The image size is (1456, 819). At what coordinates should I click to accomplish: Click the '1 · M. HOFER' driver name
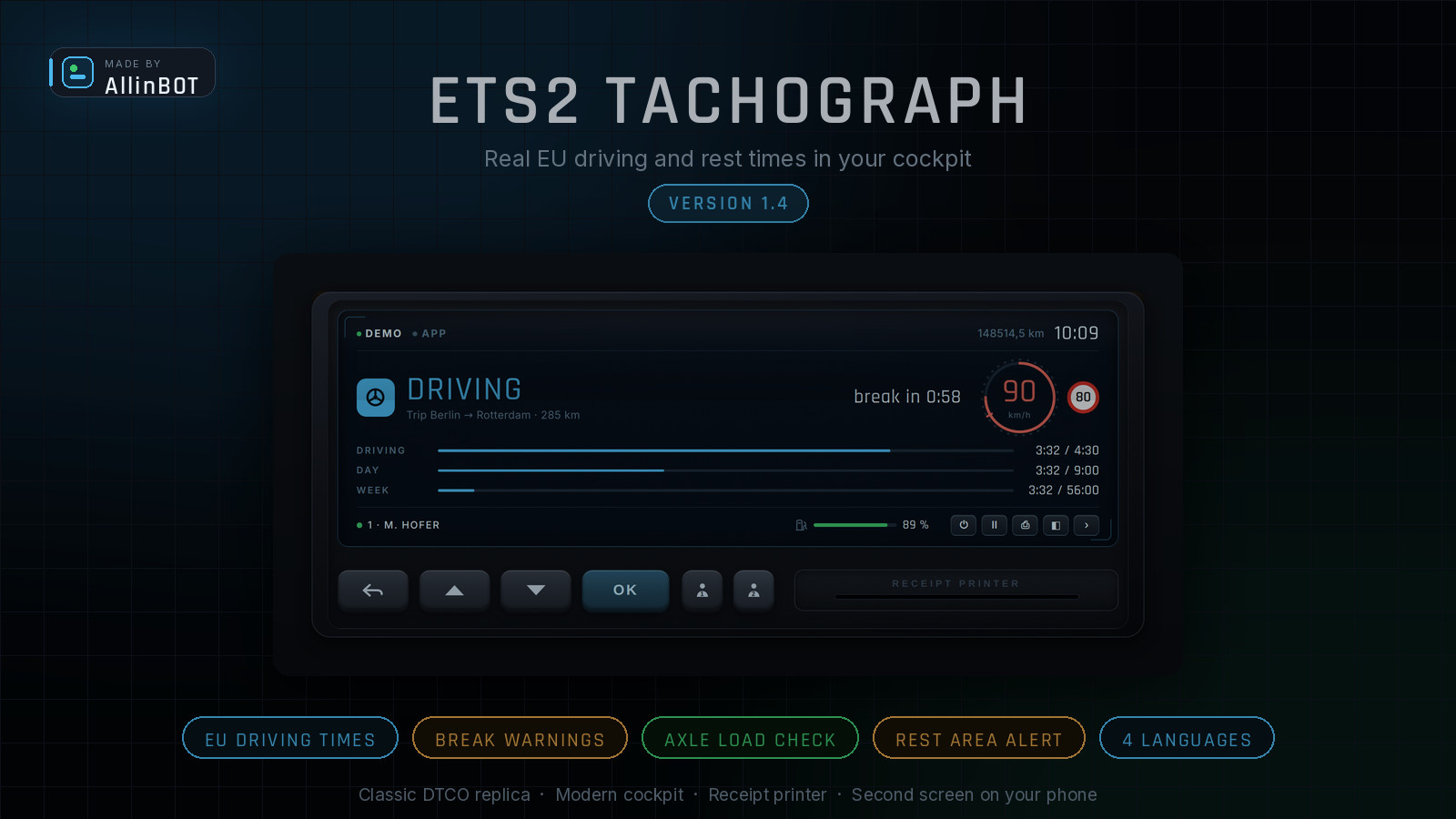[x=403, y=525]
